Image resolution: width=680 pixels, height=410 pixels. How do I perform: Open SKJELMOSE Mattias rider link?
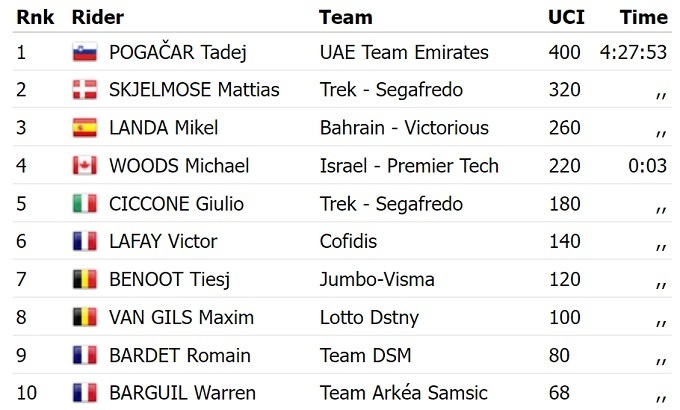pyautogui.click(x=194, y=91)
